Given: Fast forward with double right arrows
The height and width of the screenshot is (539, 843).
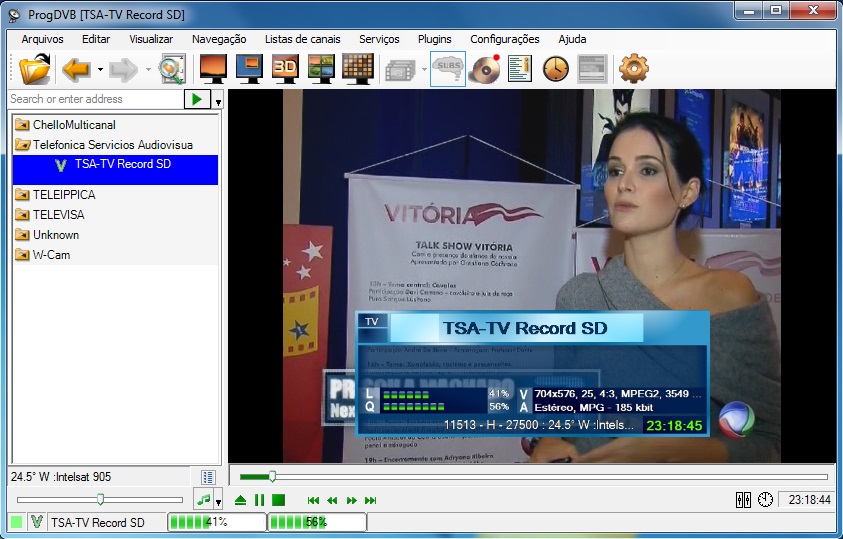Looking at the screenshot, I should tap(352, 500).
